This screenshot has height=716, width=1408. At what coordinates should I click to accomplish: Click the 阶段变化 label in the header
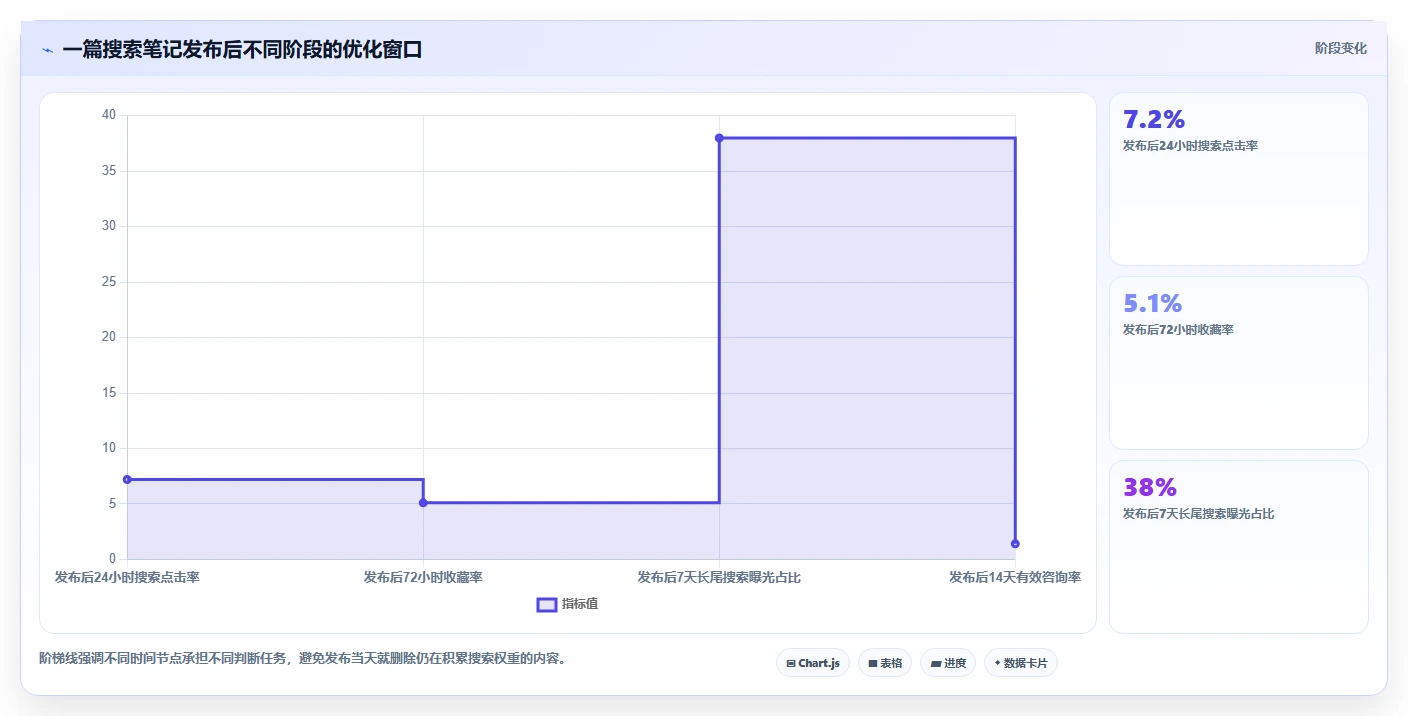tap(1341, 49)
